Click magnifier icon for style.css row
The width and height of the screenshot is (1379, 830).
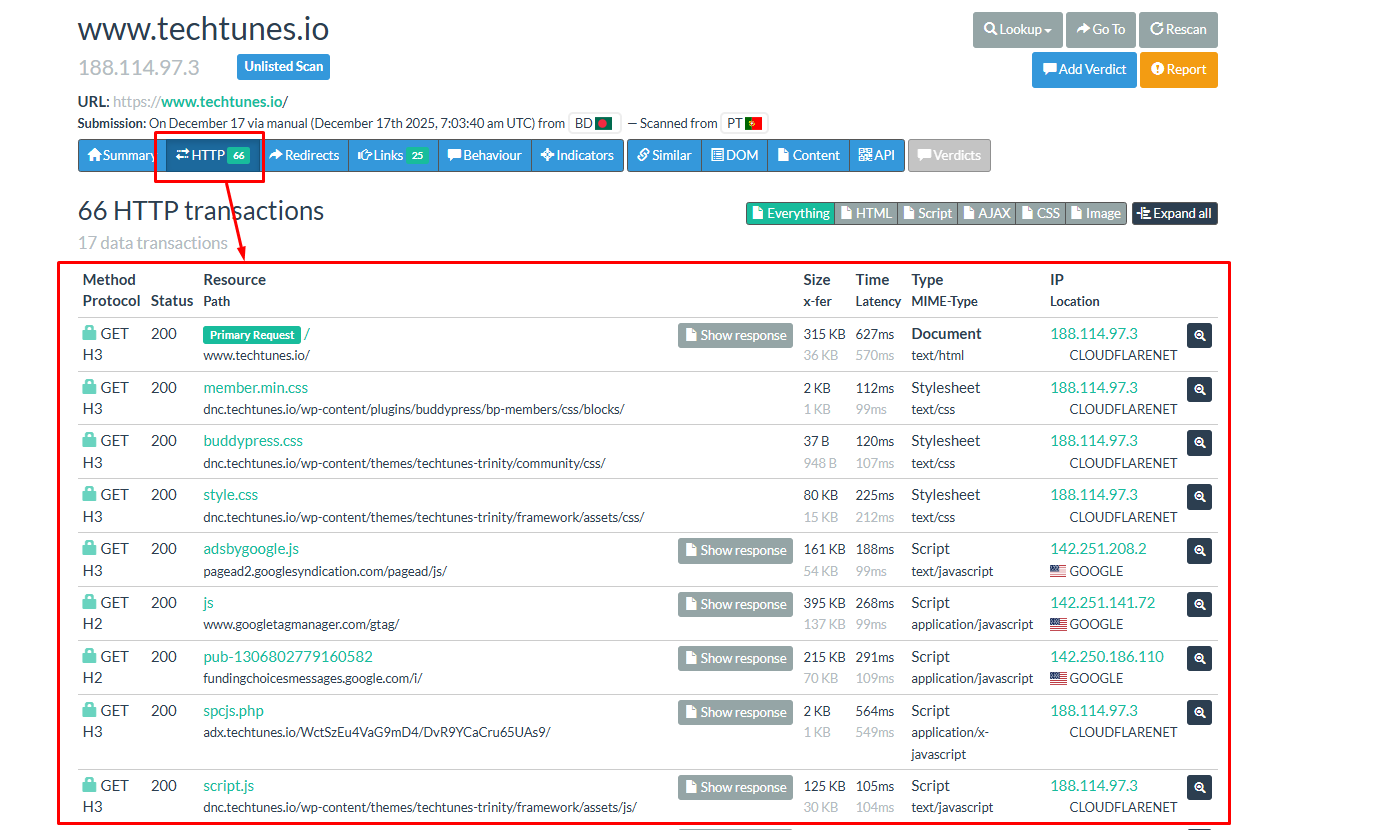click(x=1199, y=496)
